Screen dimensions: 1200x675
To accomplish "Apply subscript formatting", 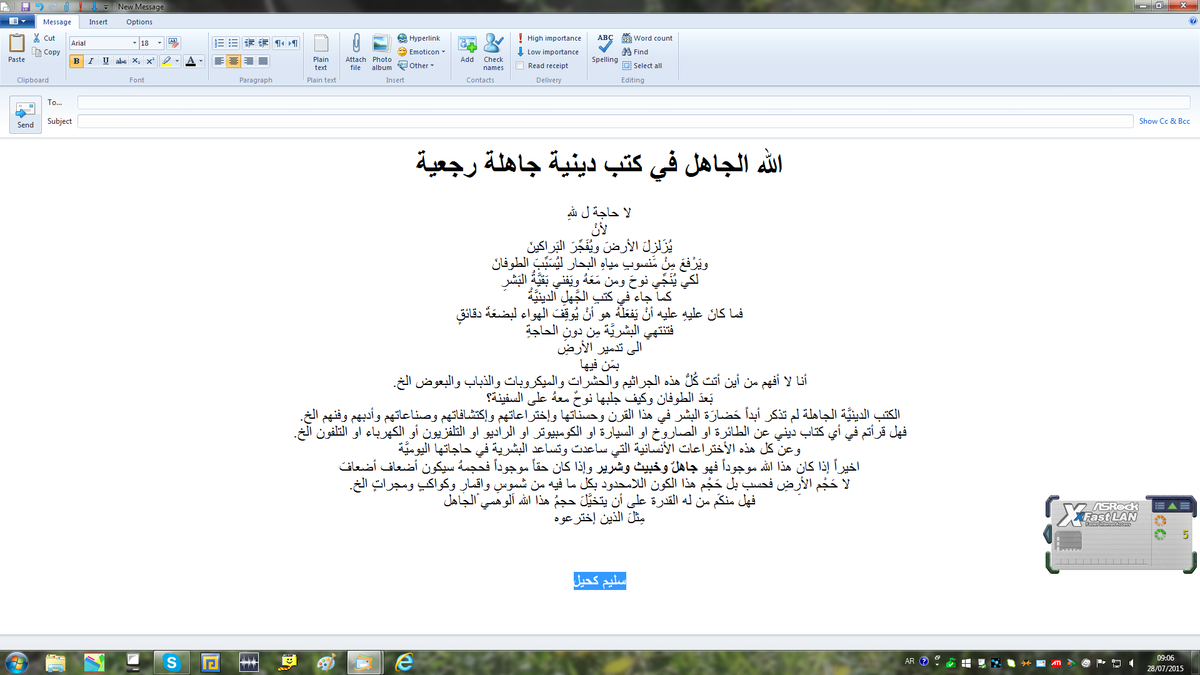I will (135, 61).
